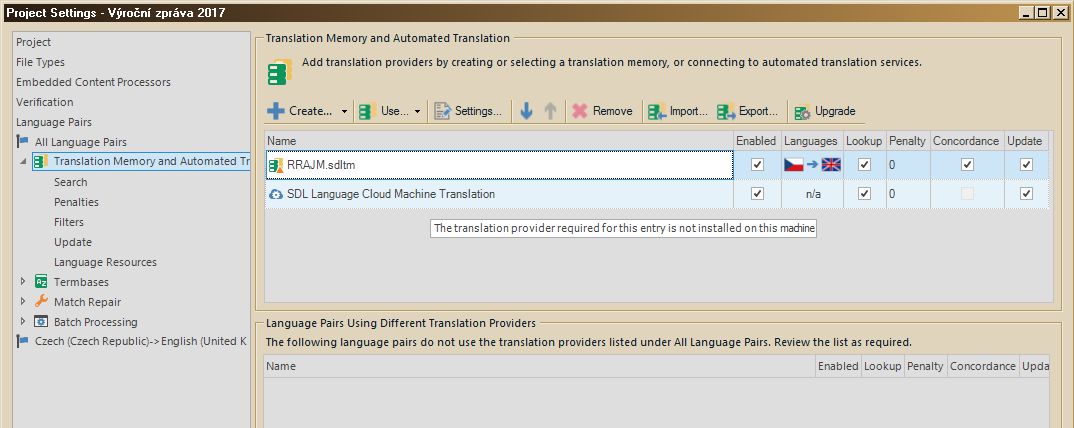Screen dimensions: 1074x428
Task: Click the Create translation memory plus icon
Action: point(276,111)
